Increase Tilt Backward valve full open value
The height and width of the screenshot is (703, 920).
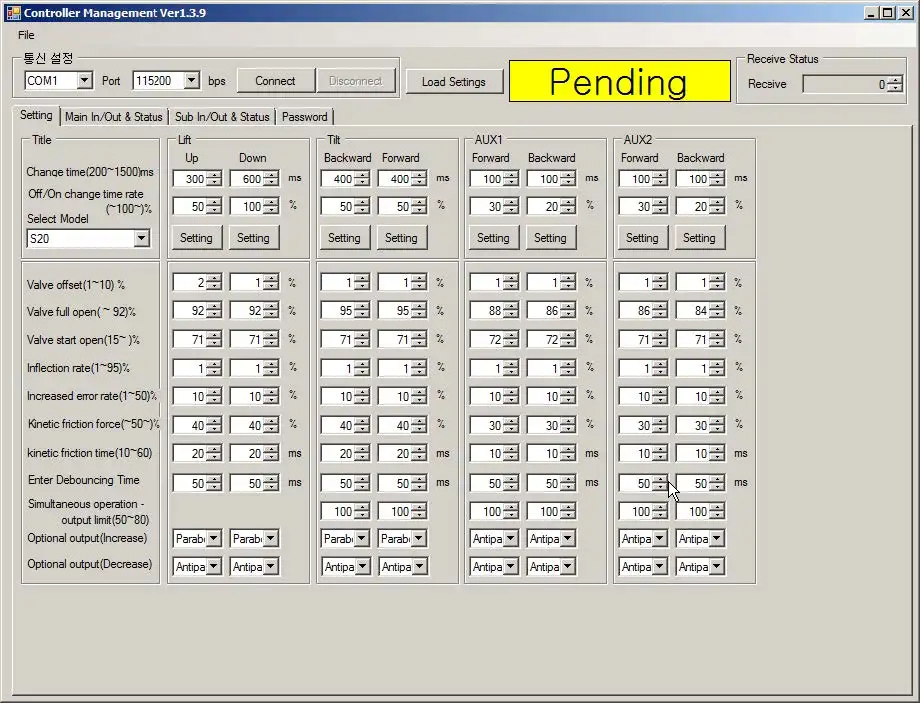click(361, 307)
